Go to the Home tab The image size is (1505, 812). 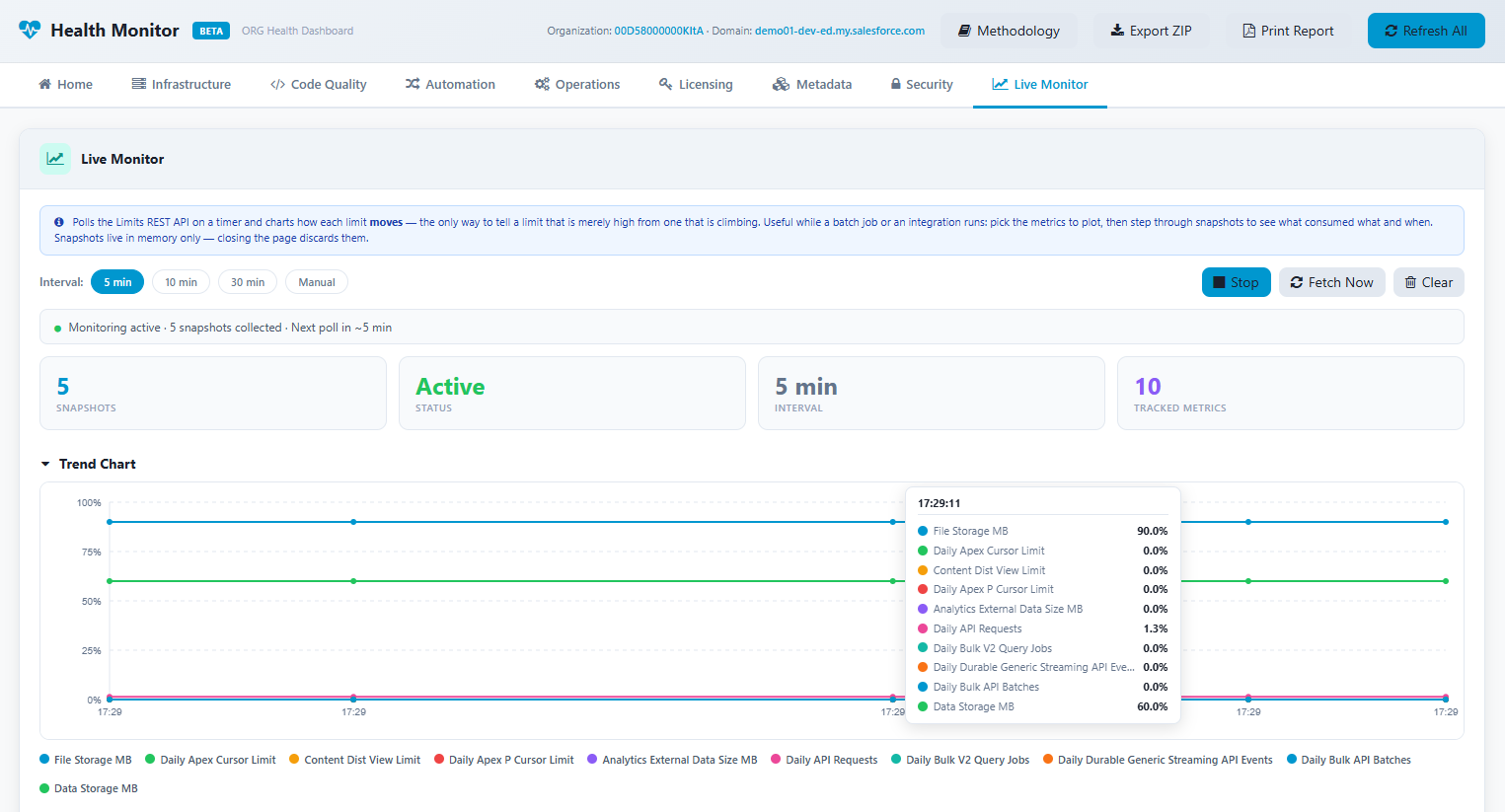point(65,85)
